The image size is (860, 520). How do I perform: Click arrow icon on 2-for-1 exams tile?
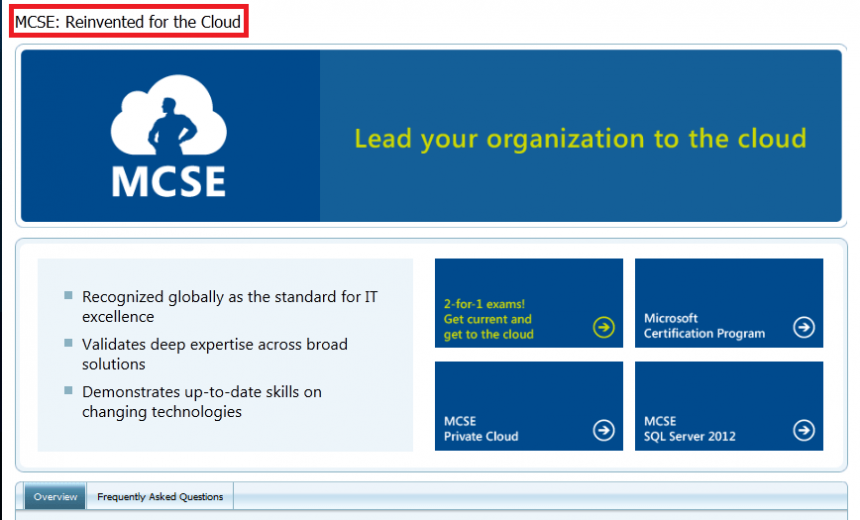(603, 327)
